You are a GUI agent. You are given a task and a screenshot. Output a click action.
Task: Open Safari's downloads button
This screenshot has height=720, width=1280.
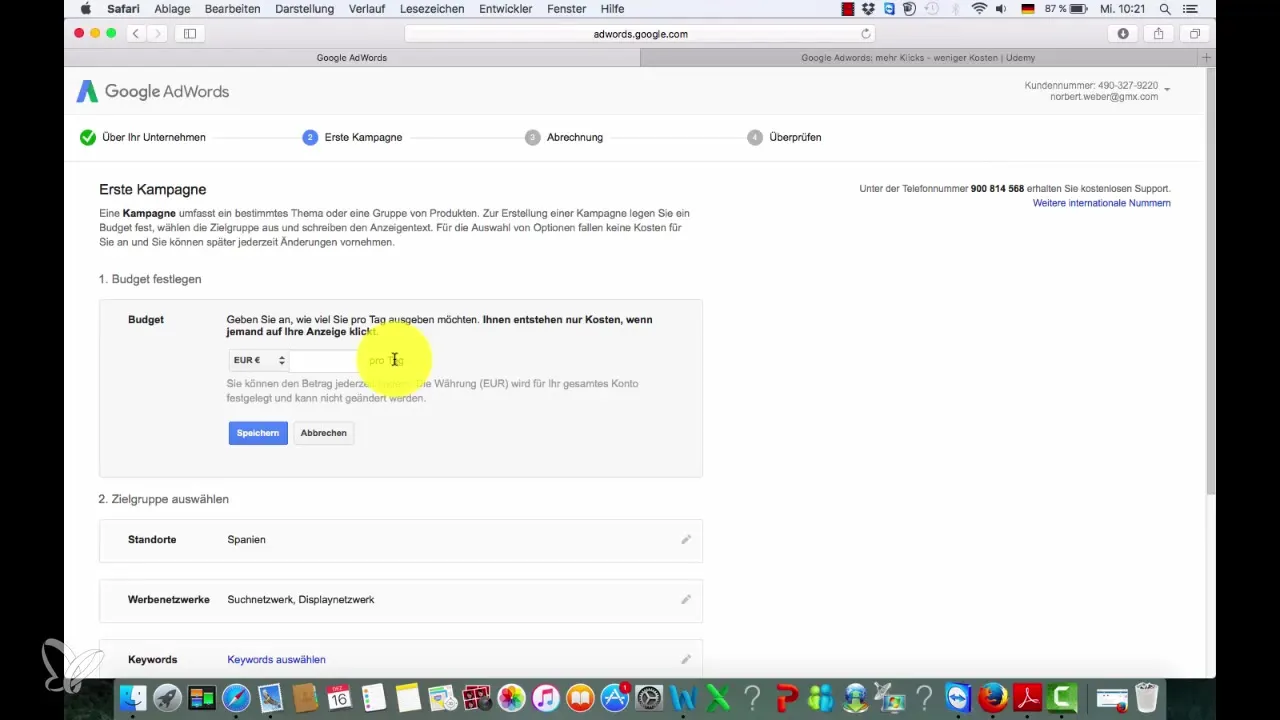(x=1123, y=34)
